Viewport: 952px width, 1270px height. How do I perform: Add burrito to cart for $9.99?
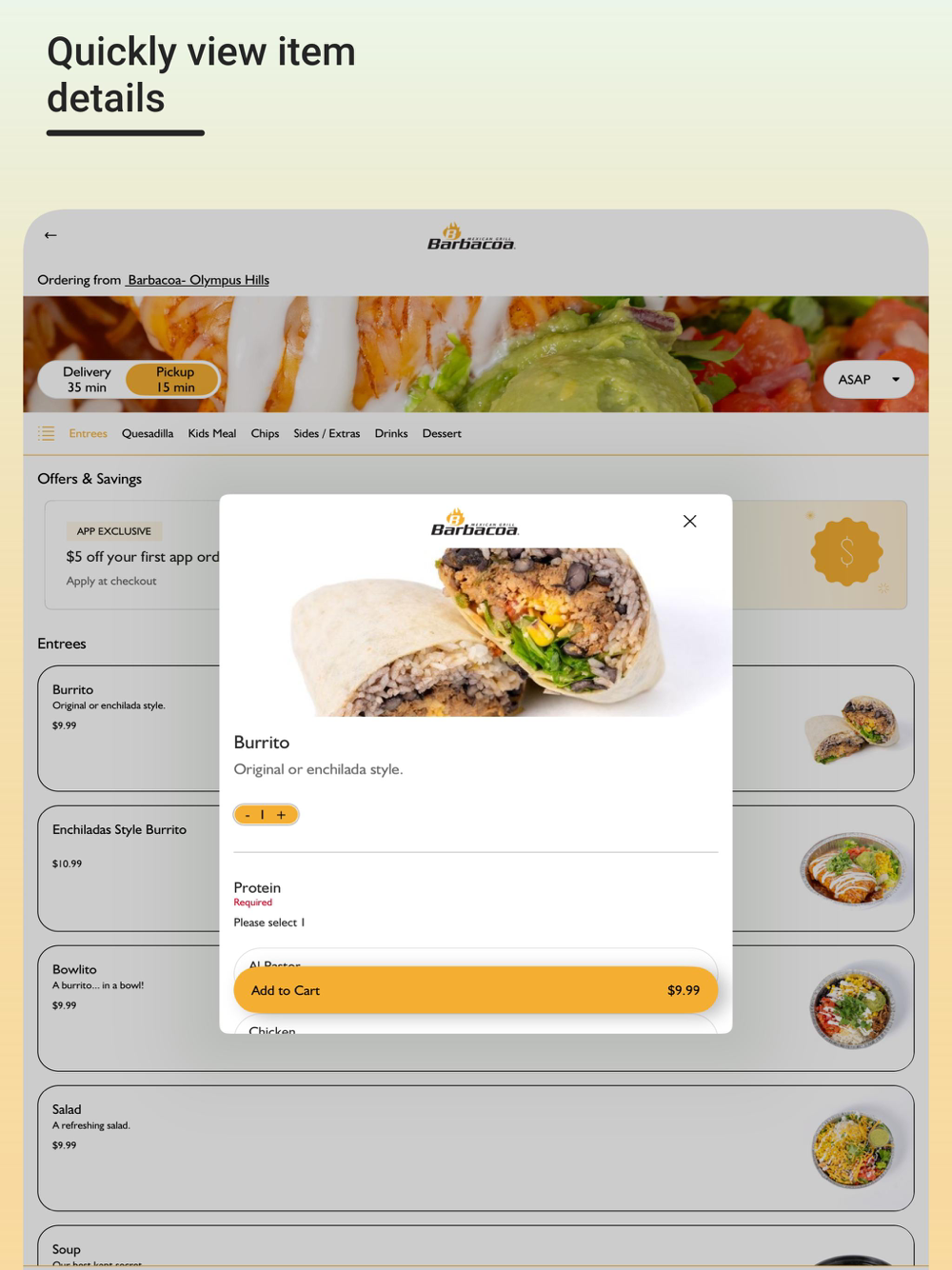coord(475,990)
